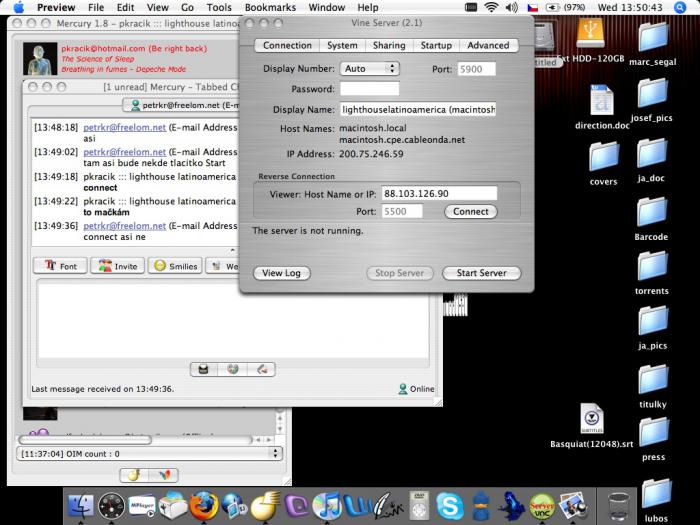This screenshot has width=700, height=525.
Task: Click the third icon below the message box
Action: [x=262, y=369]
